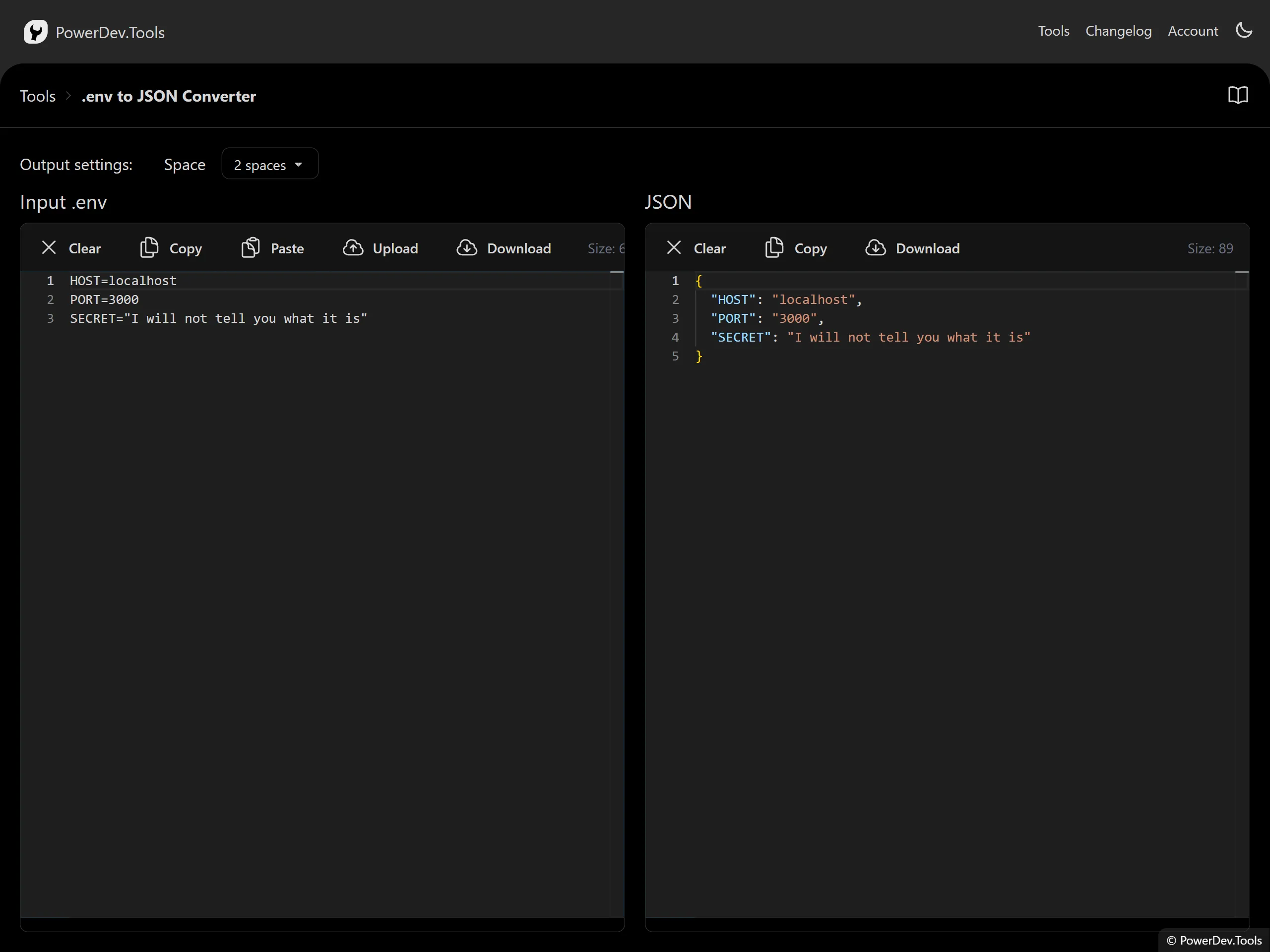Open the documentation book icon
Viewport: 1270px width, 952px height.
1238,95
